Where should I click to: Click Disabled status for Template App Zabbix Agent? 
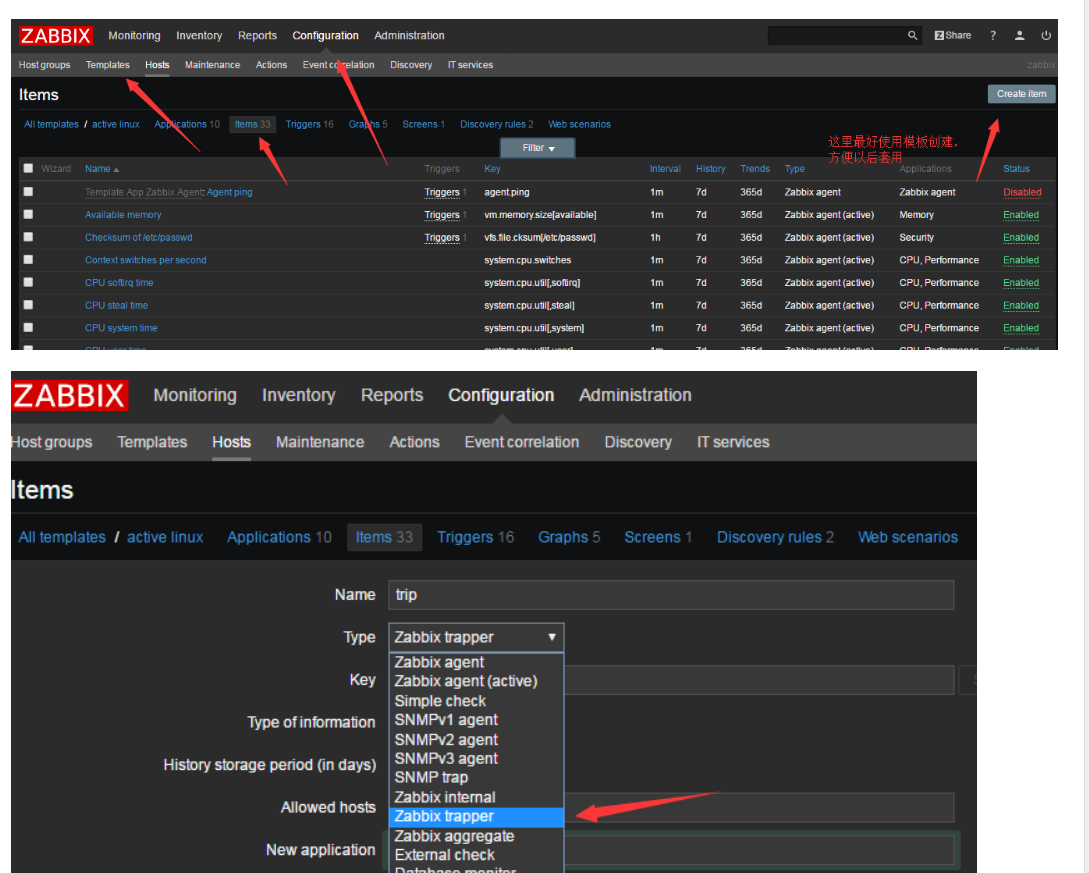(x=1022, y=192)
